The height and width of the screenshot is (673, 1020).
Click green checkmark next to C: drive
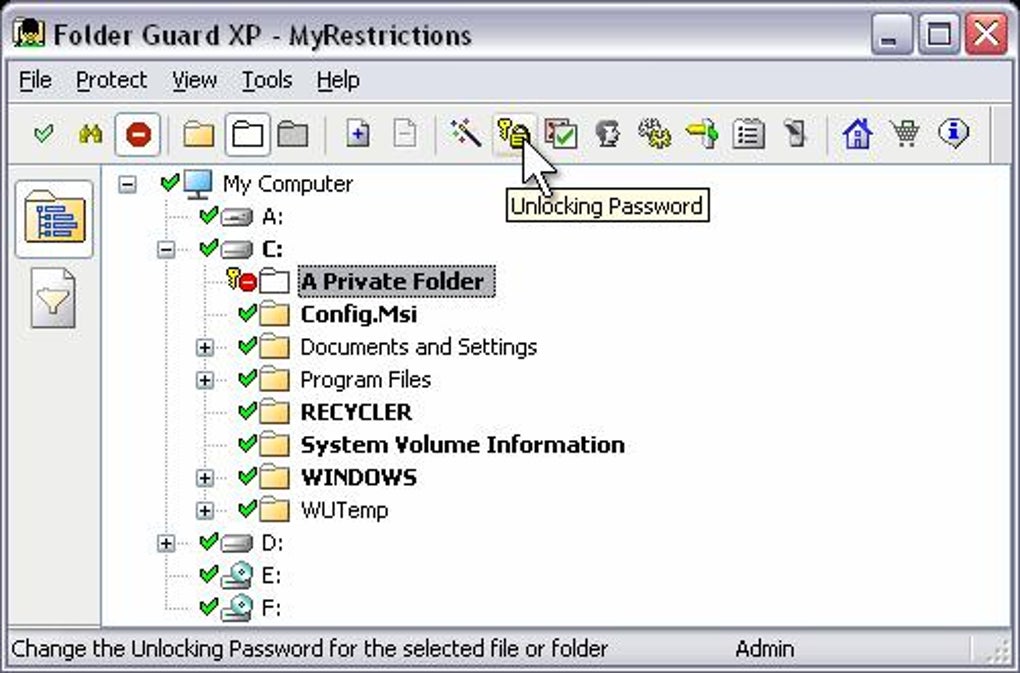(x=208, y=248)
